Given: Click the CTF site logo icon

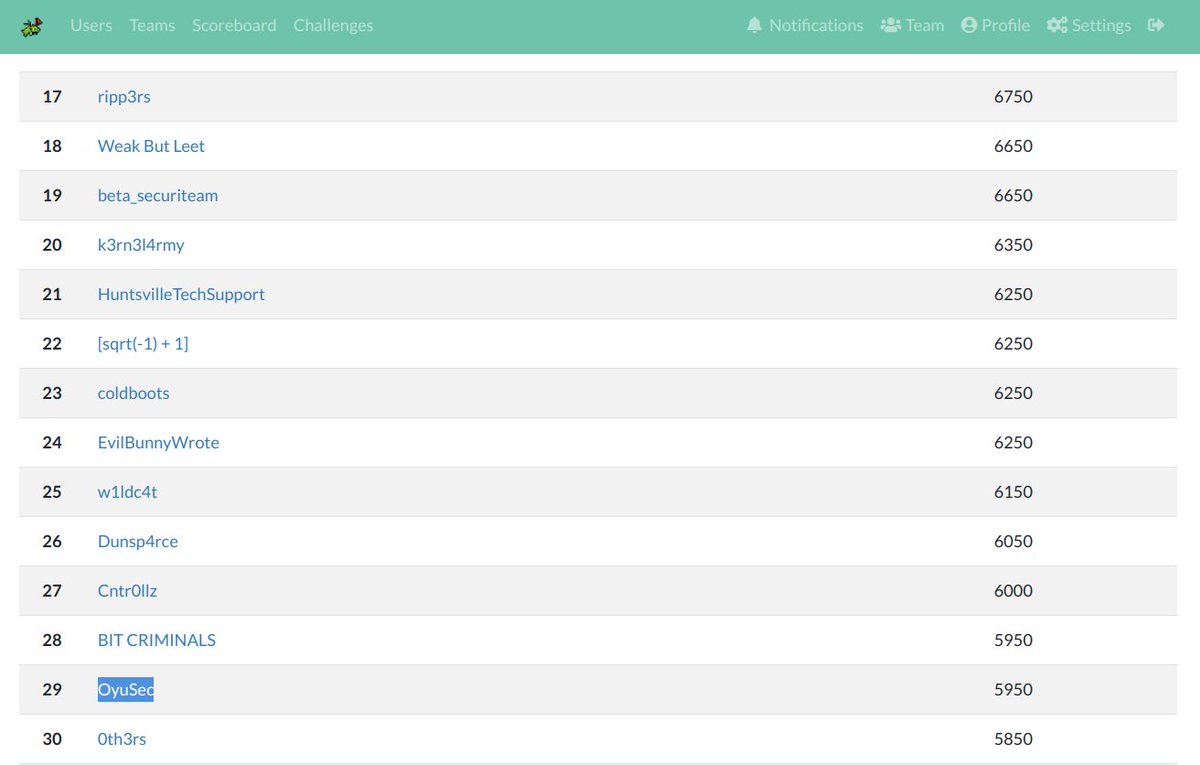Looking at the screenshot, I should 32,26.
